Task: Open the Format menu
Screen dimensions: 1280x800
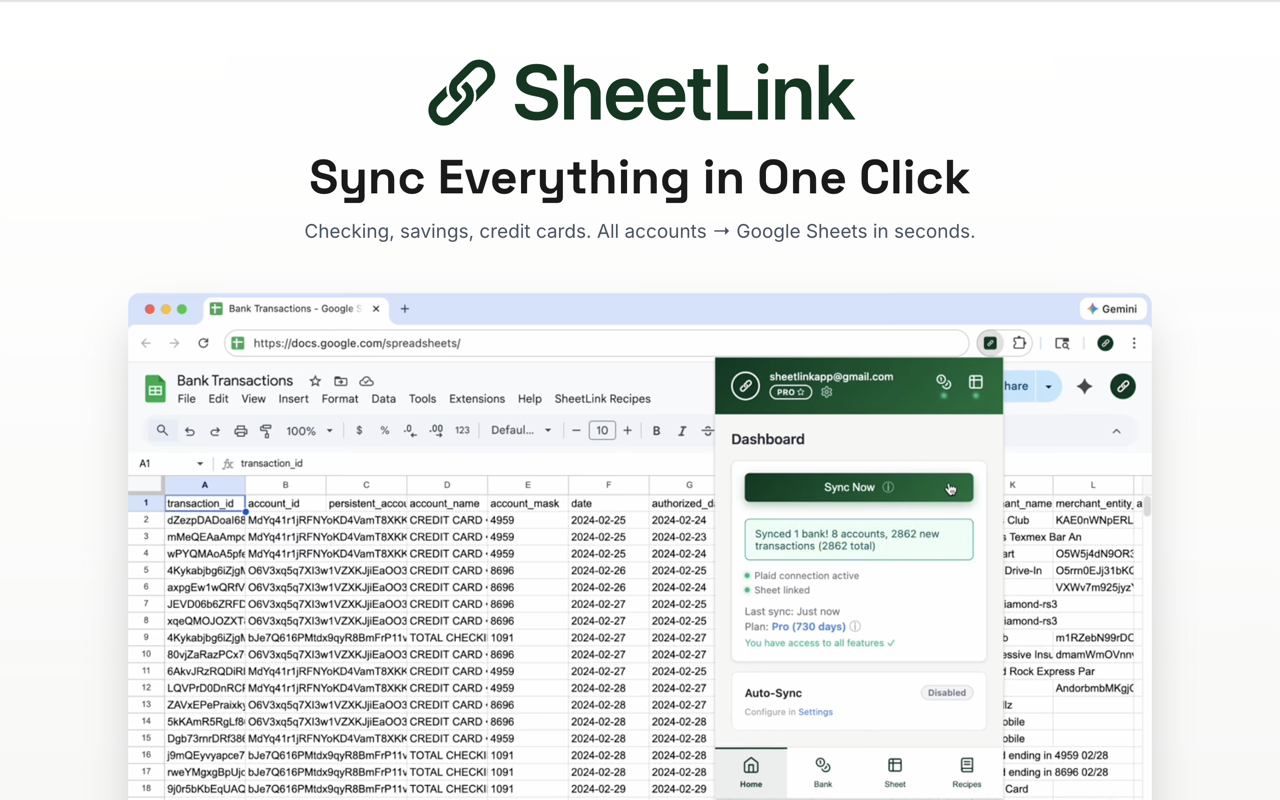Action: pyautogui.click(x=340, y=399)
